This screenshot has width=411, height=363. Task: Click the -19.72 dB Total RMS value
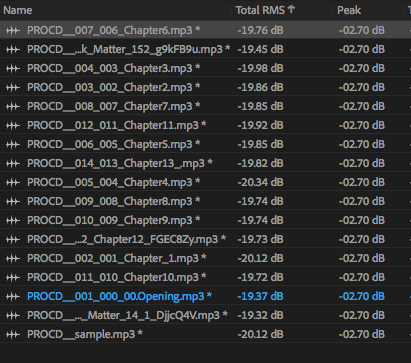tap(260, 277)
